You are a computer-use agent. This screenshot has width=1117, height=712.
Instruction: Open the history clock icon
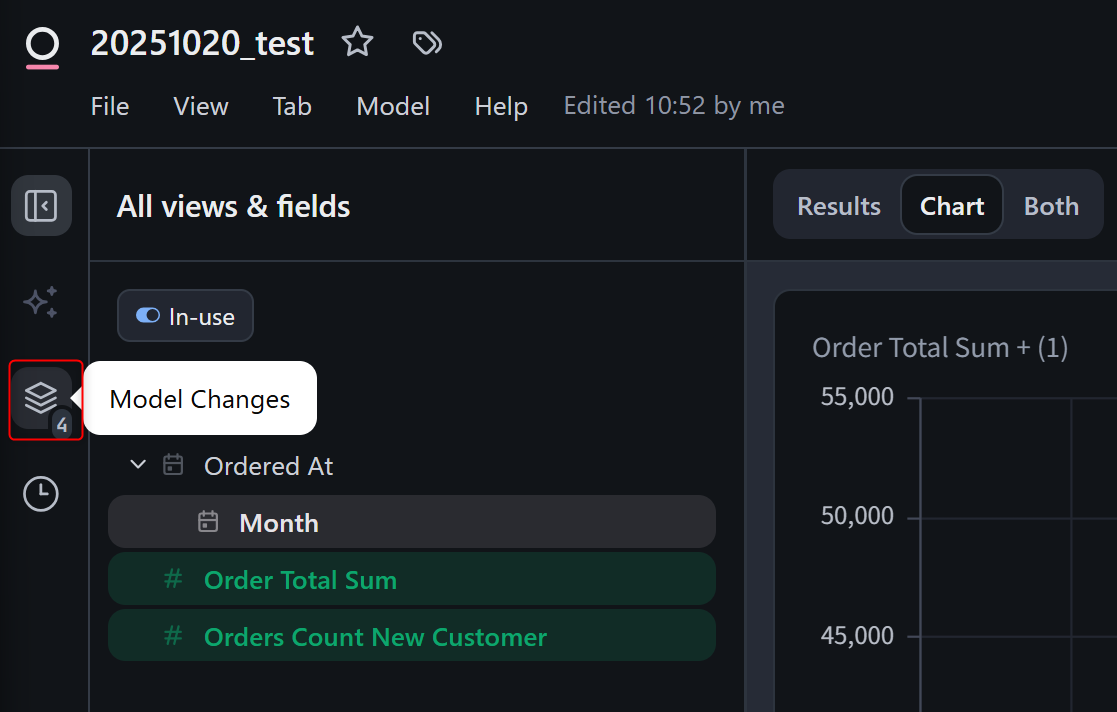(41, 494)
